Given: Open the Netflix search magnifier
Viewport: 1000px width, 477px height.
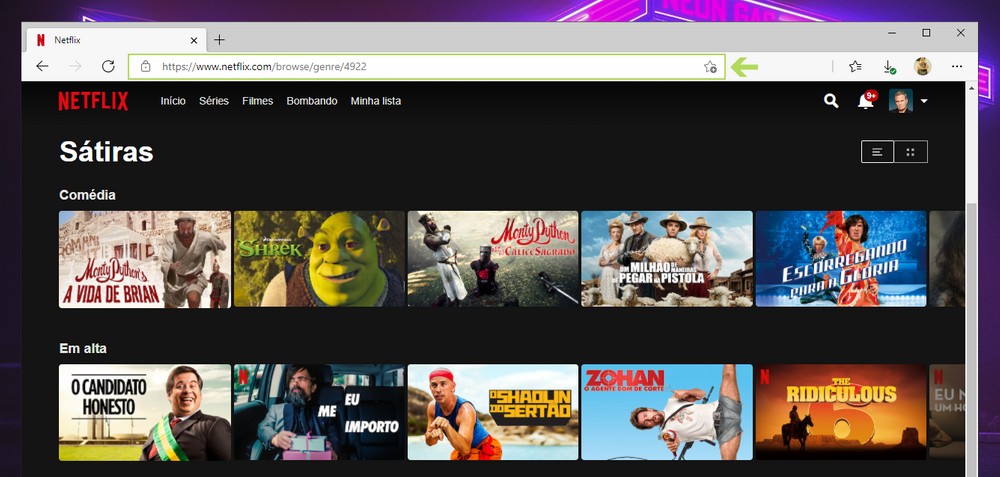Looking at the screenshot, I should pos(831,101).
